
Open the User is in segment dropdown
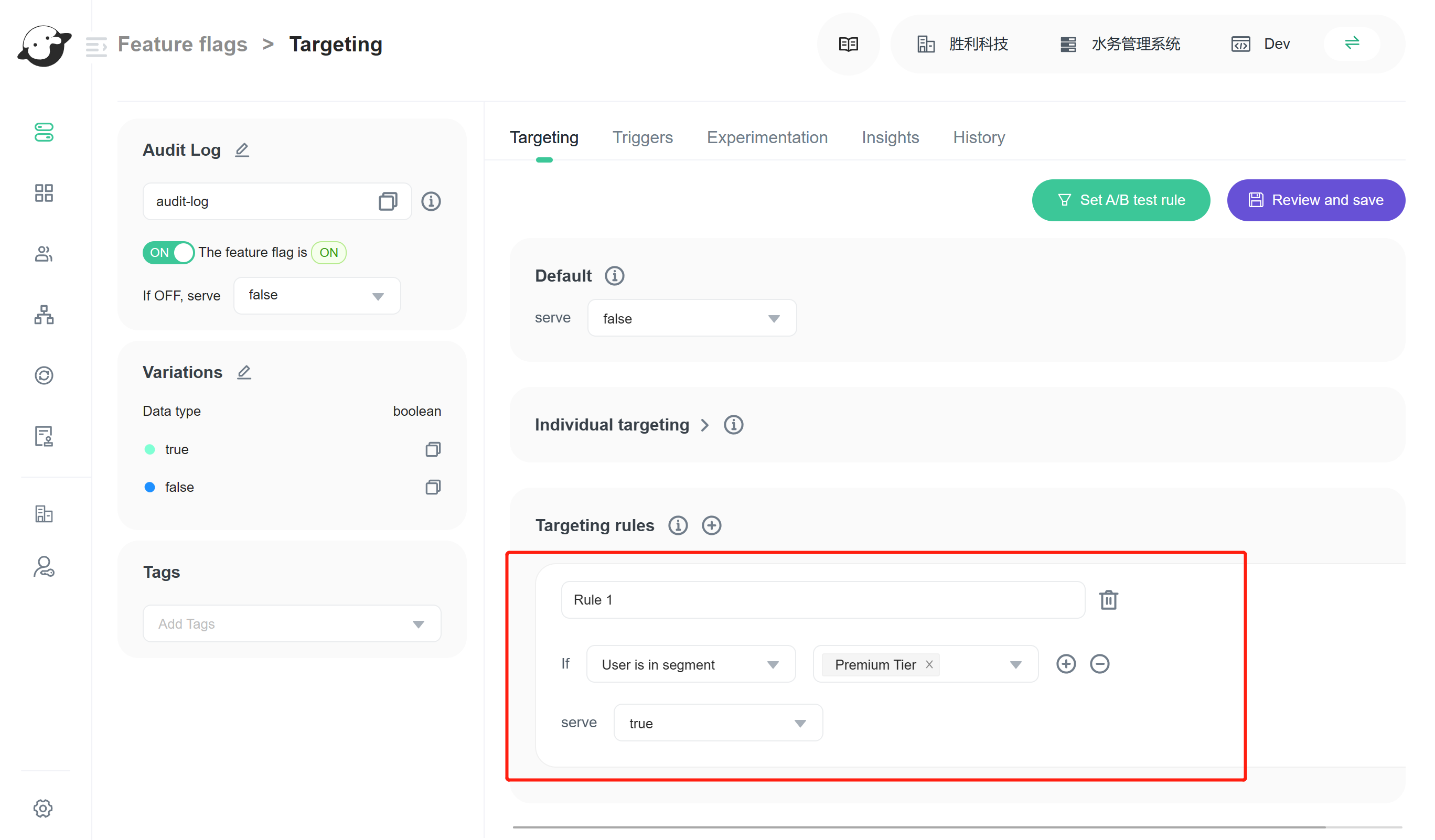tap(691, 664)
